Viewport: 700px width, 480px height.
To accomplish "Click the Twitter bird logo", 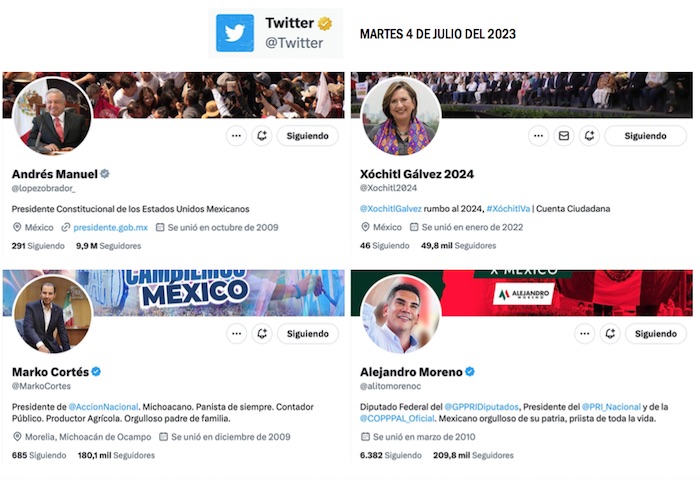I will (235, 33).
